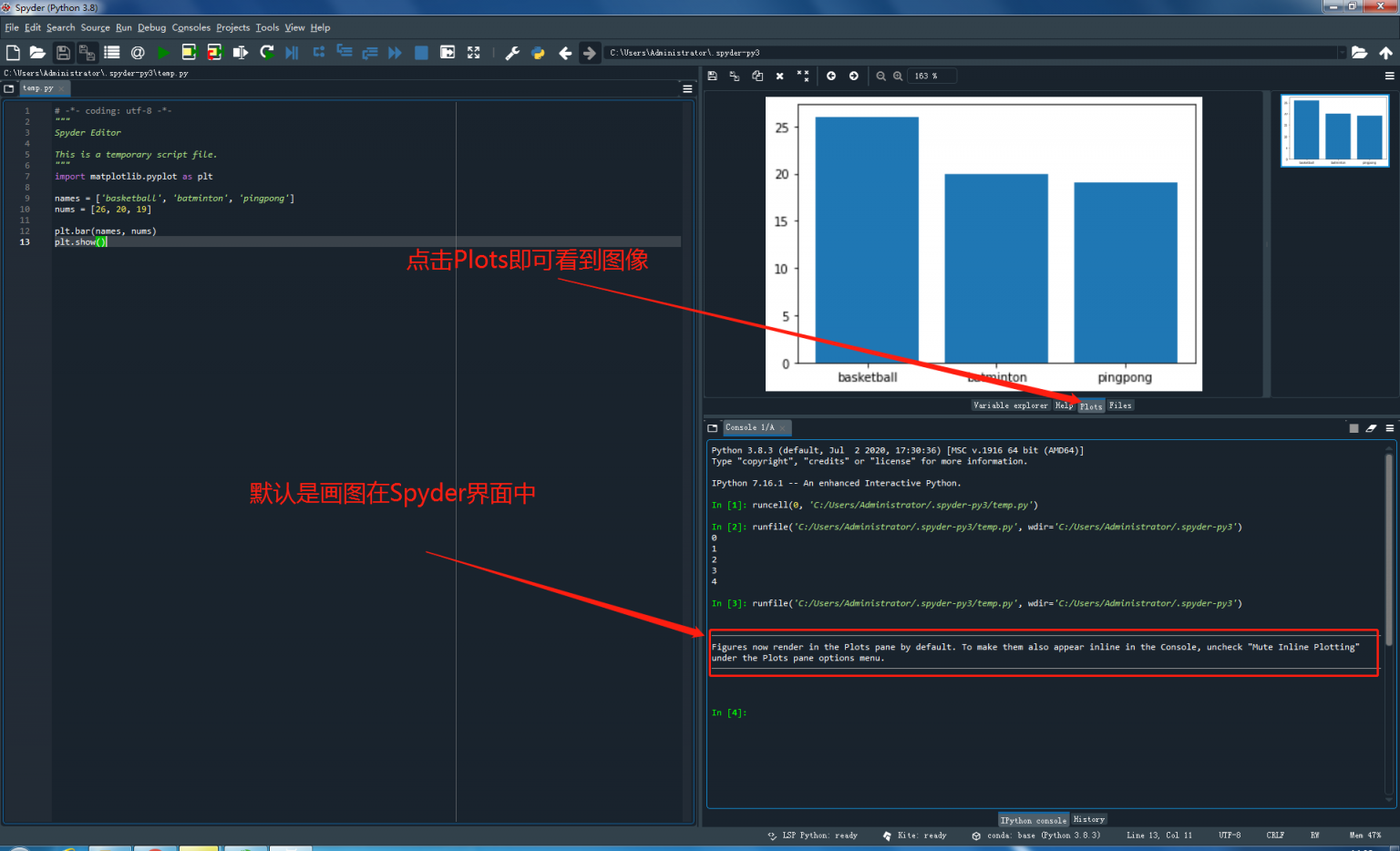Click the new file icon in toolbar
The image size is (1400, 851).
click(x=13, y=53)
